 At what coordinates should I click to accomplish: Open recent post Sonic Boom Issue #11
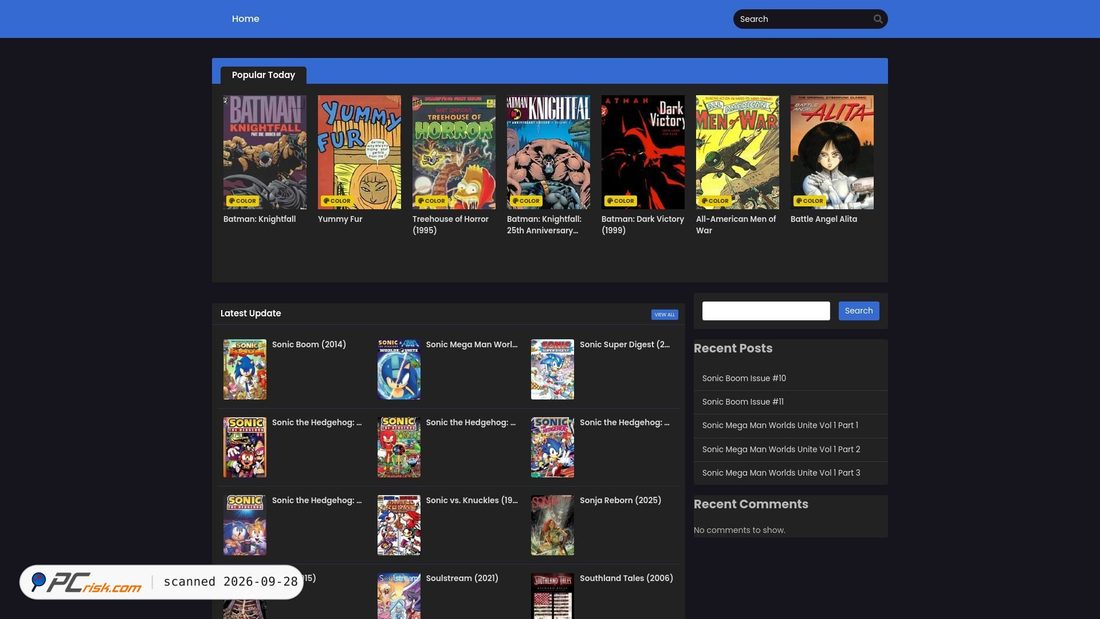[743, 402]
